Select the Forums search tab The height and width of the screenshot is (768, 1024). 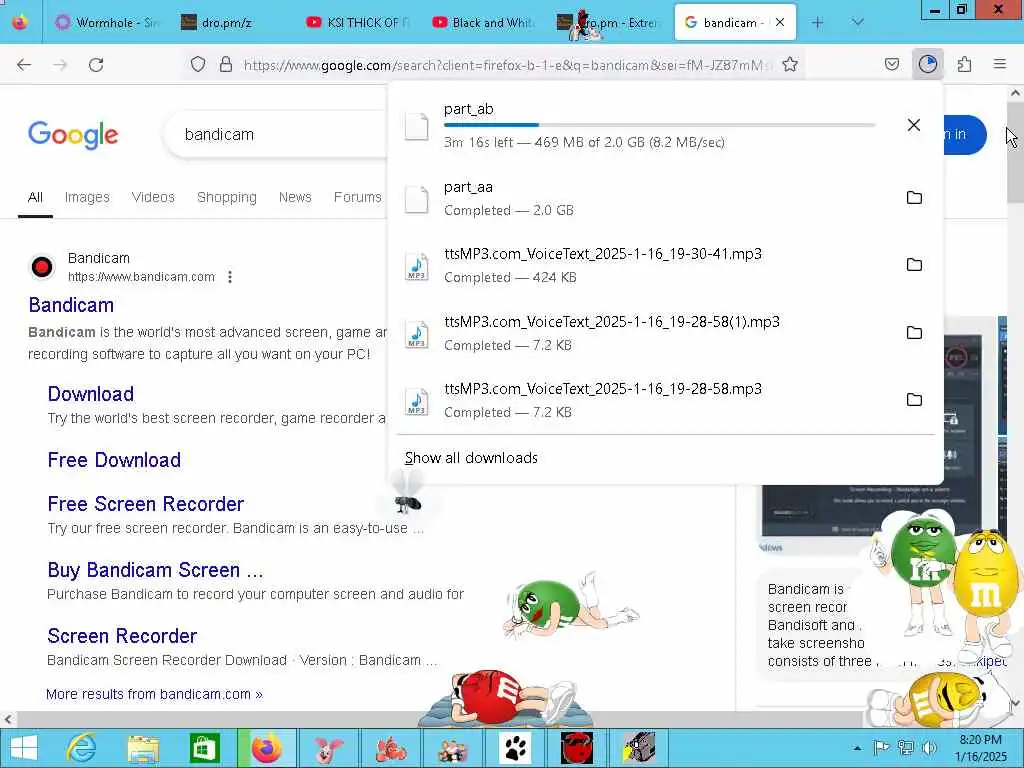pos(357,197)
